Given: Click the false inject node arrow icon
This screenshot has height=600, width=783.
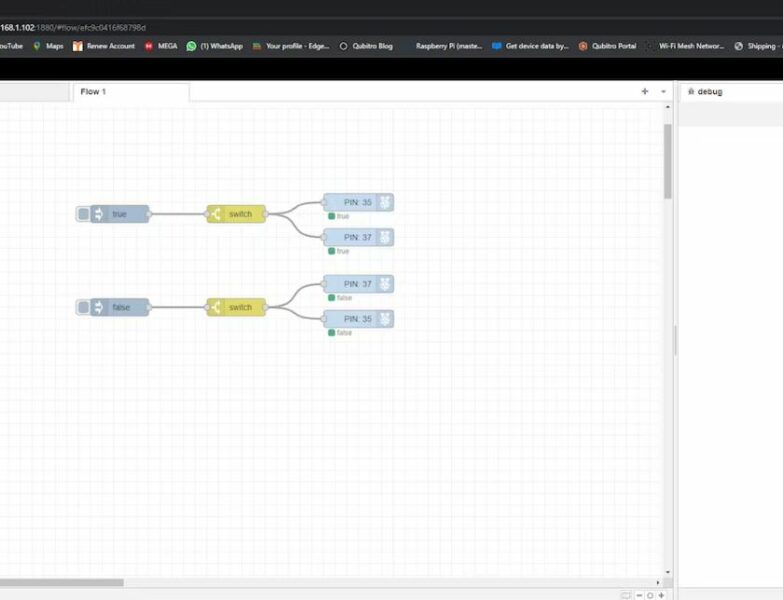Looking at the screenshot, I should [x=99, y=307].
